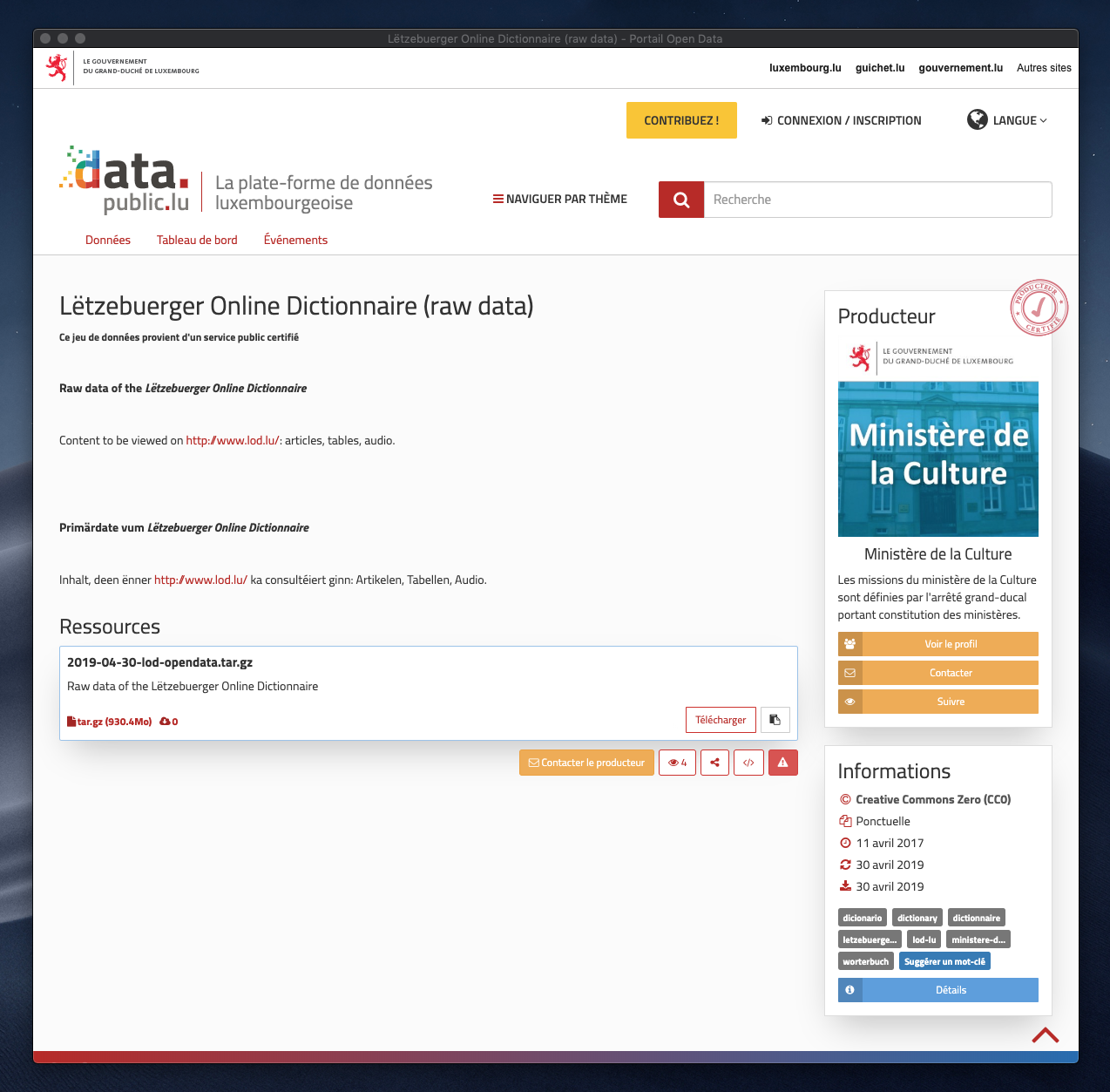
Task: Select the letzebuerge... tag
Action: tap(870, 939)
